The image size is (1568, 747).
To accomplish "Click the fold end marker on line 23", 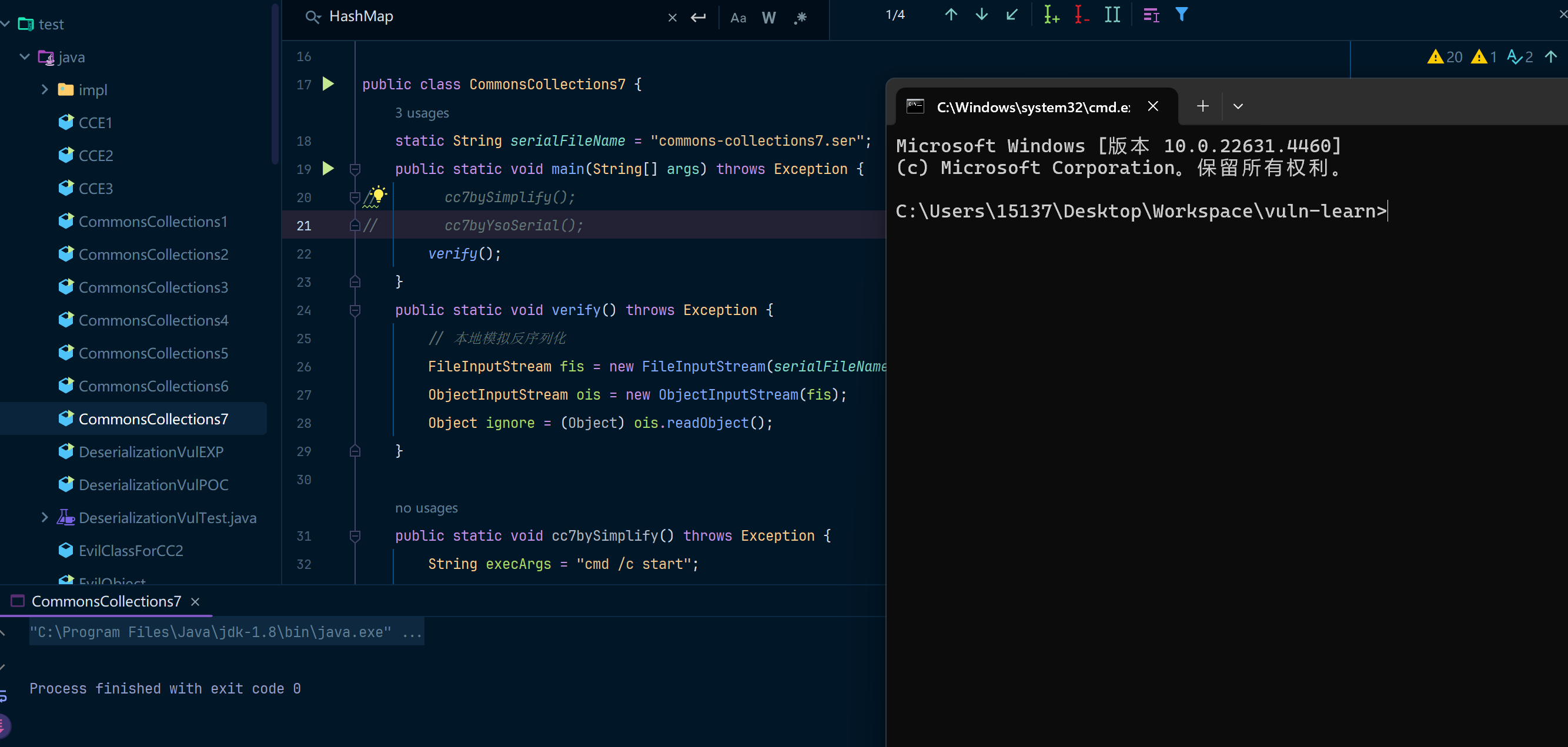I will pos(355,282).
